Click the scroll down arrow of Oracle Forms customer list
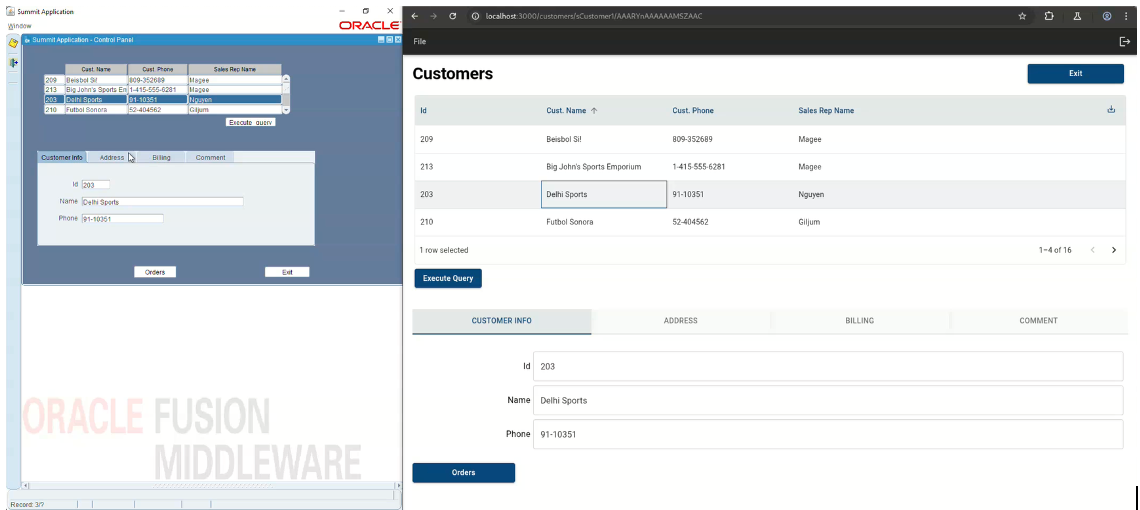 pyautogui.click(x=286, y=110)
